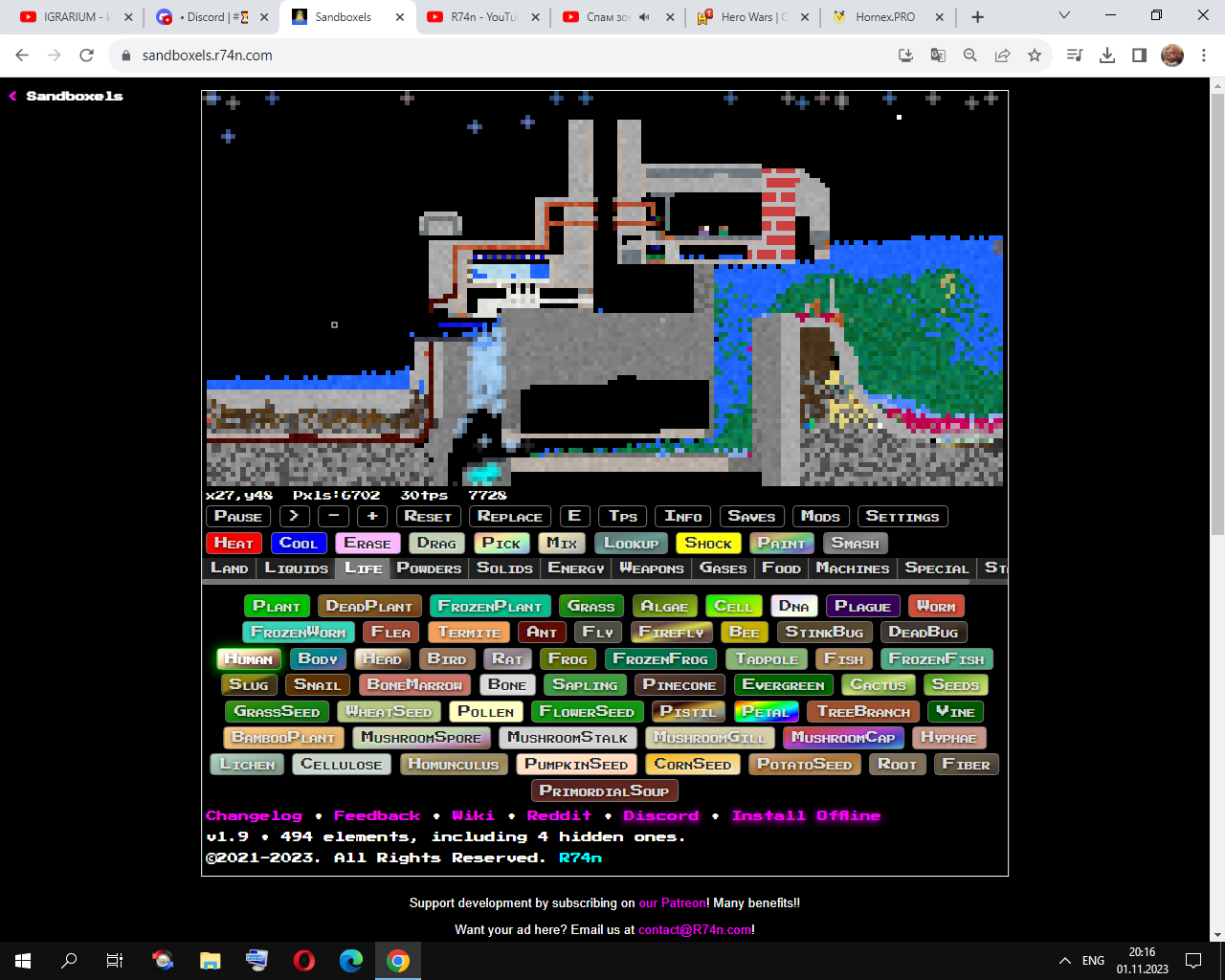This screenshot has height=980, width=1225.
Task: Open the Changelog link
Action: pos(254,816)
